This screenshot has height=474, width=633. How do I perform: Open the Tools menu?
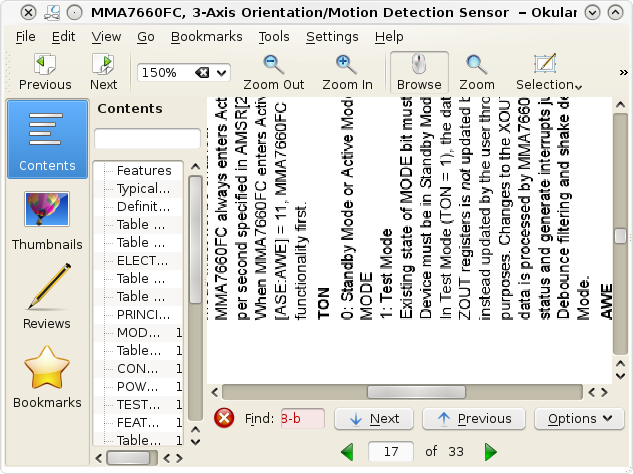[x=274, y=37]
